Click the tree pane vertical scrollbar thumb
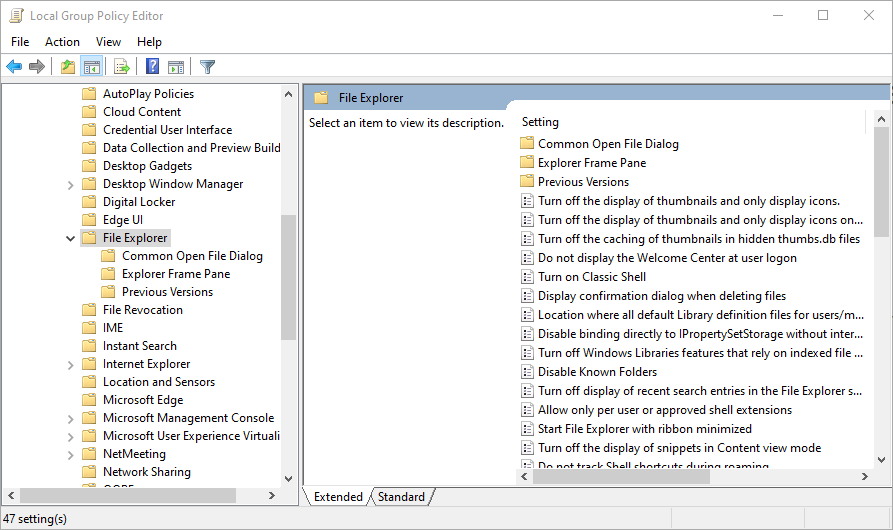 coord(288,277)
